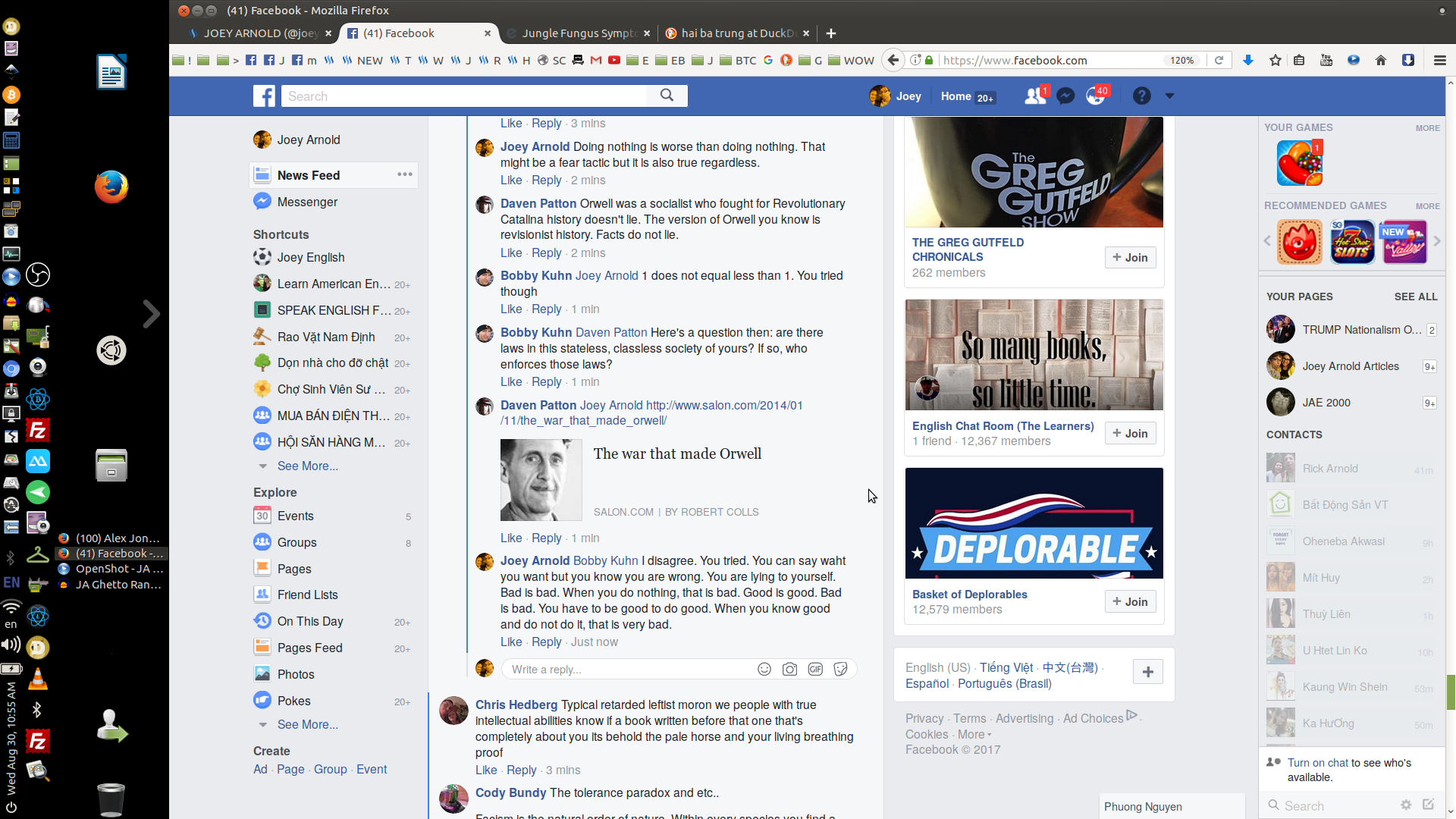Show next recommended games arrow
The image size is (1456, 819).
[x=1436, y=241]
